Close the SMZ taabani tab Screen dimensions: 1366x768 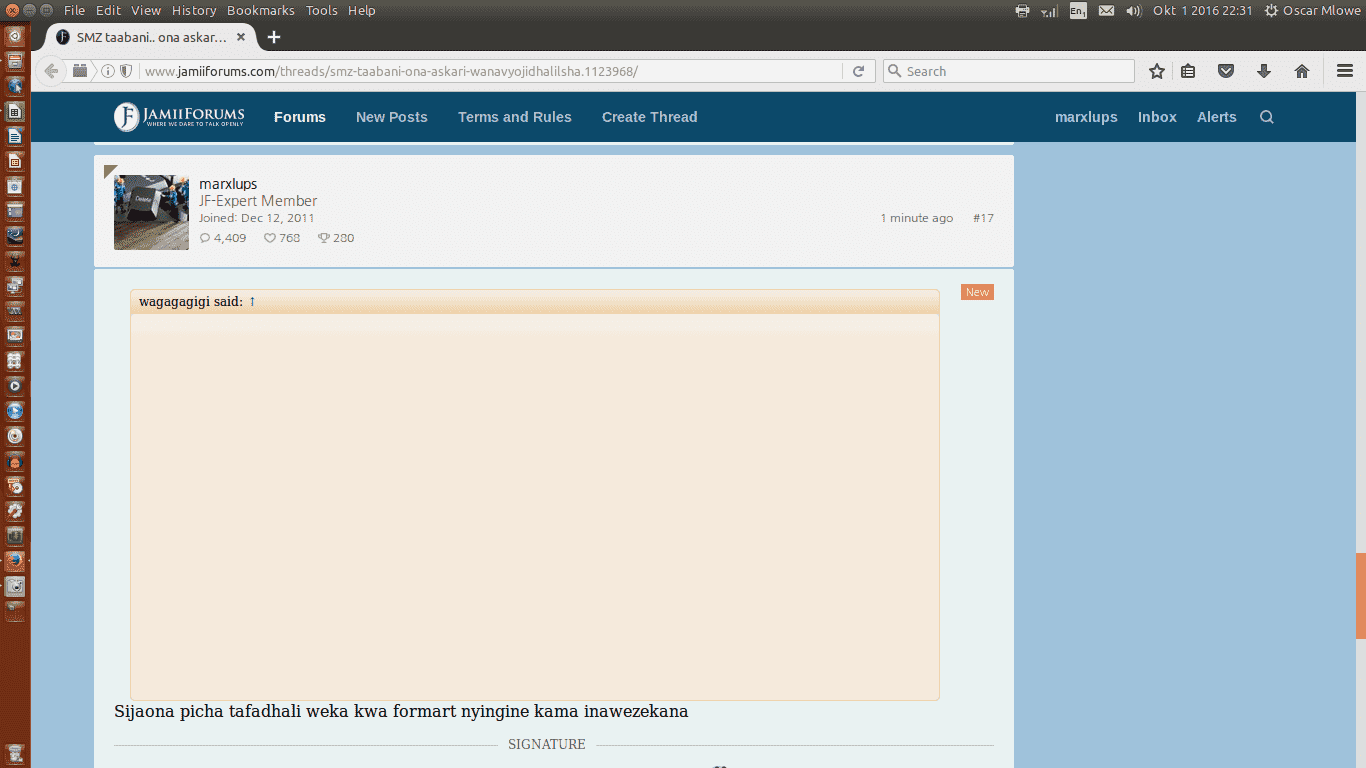pyautogui.click(x=241, y=37)
